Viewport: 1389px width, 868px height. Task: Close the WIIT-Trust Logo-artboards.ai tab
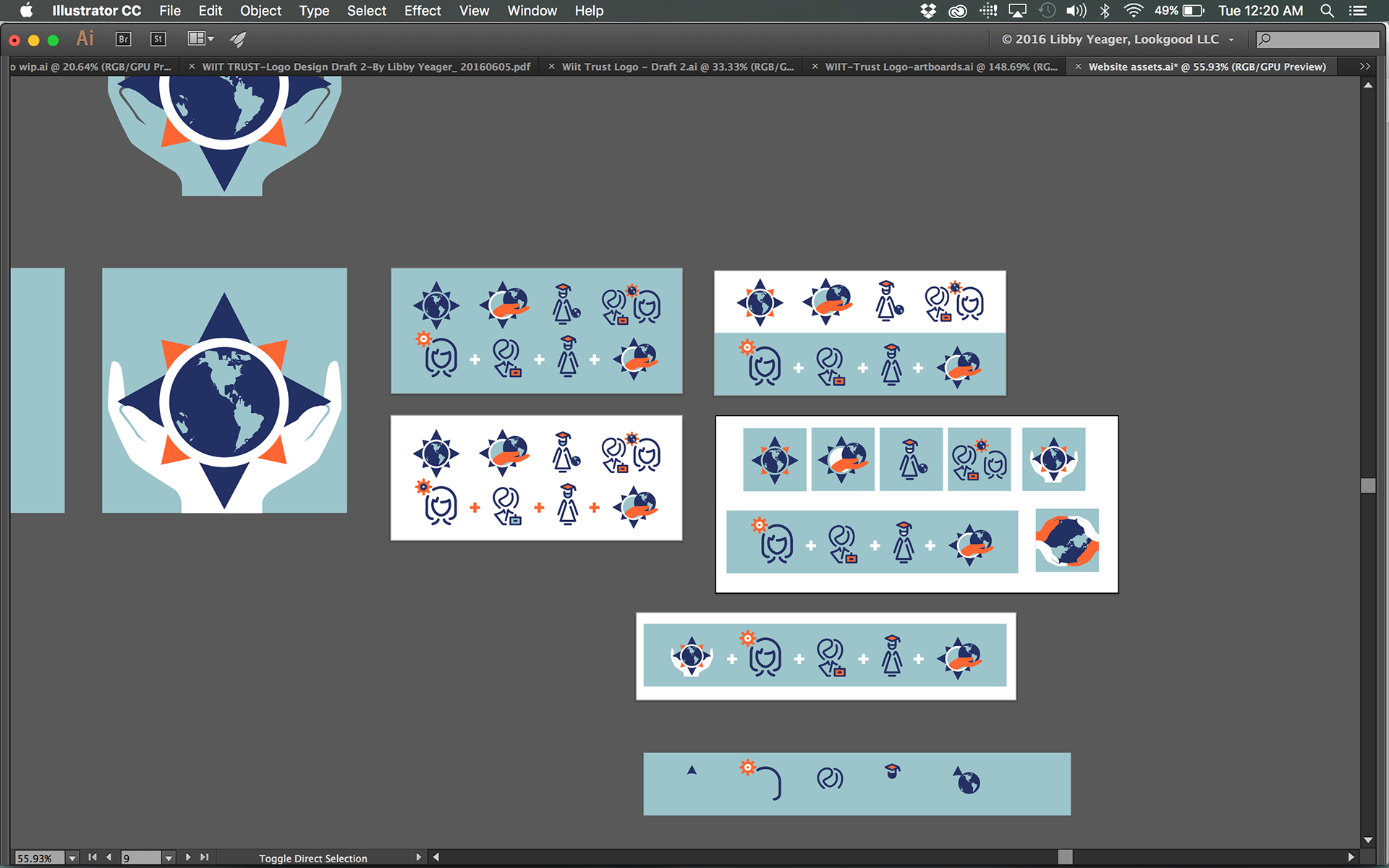click(815, 67)
